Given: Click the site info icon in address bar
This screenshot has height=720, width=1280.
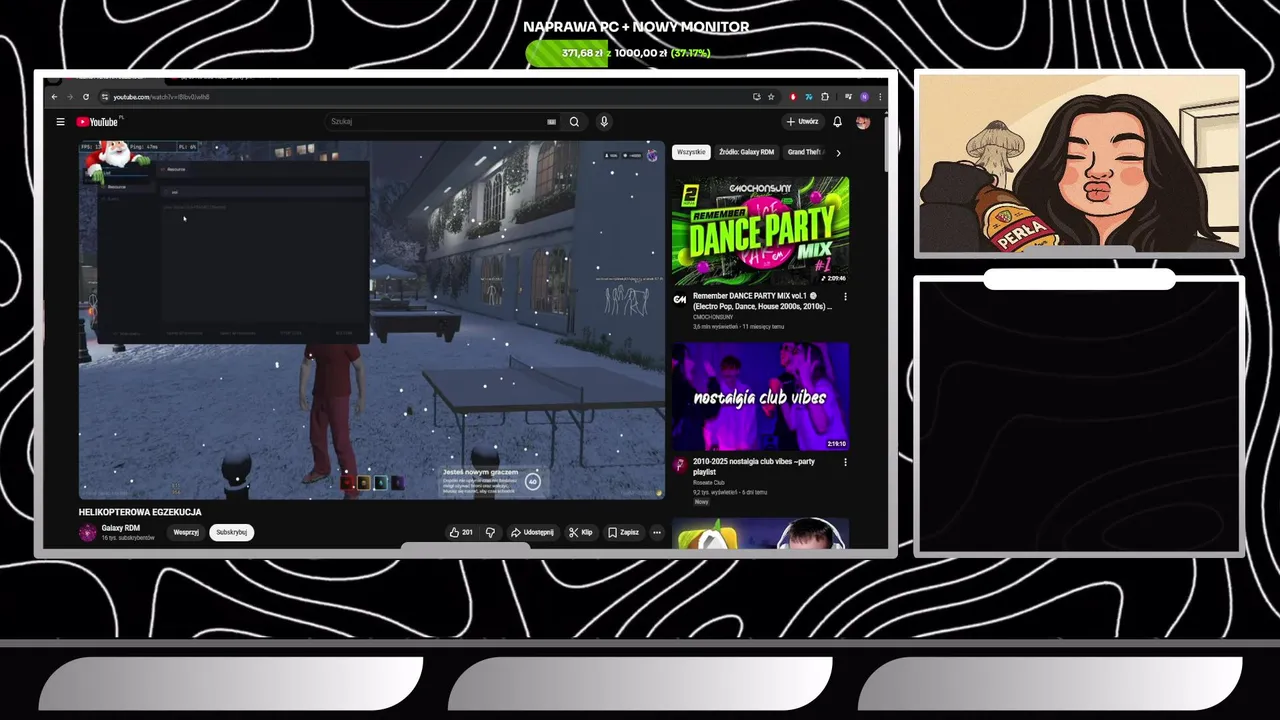Looking at the screenshot, I should (105, 97).
